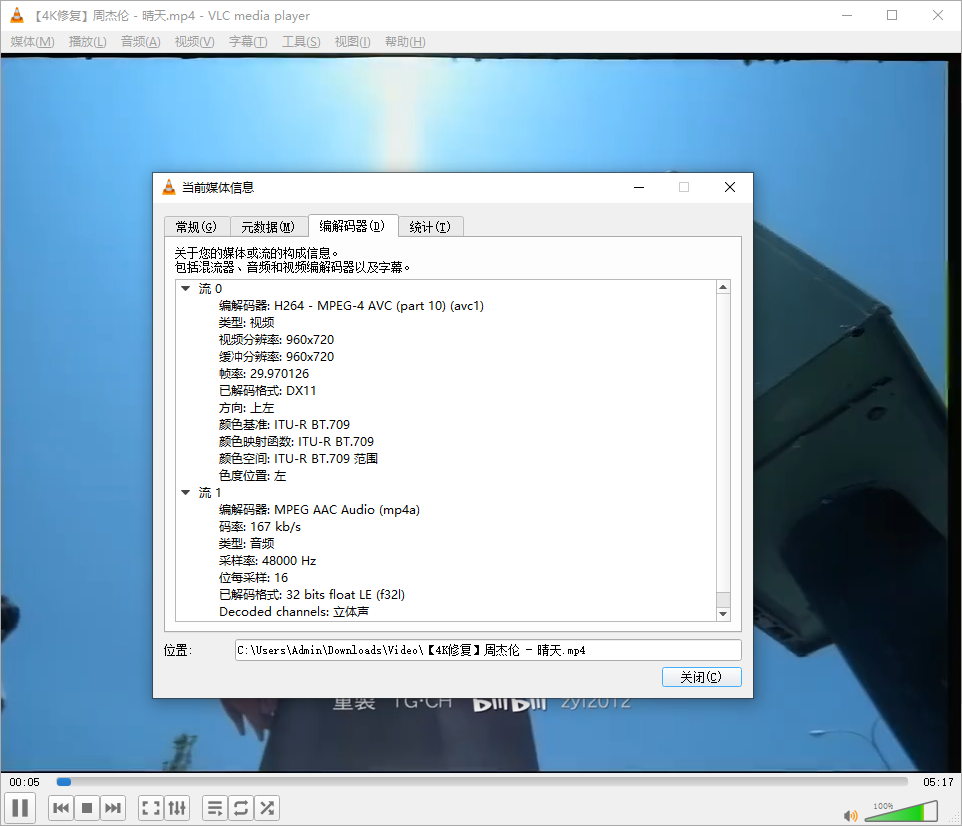The width and height of the screenshot is (962, 826).
Task: Toggle fullscreen video mode
Action: click(x=151, y=808)
